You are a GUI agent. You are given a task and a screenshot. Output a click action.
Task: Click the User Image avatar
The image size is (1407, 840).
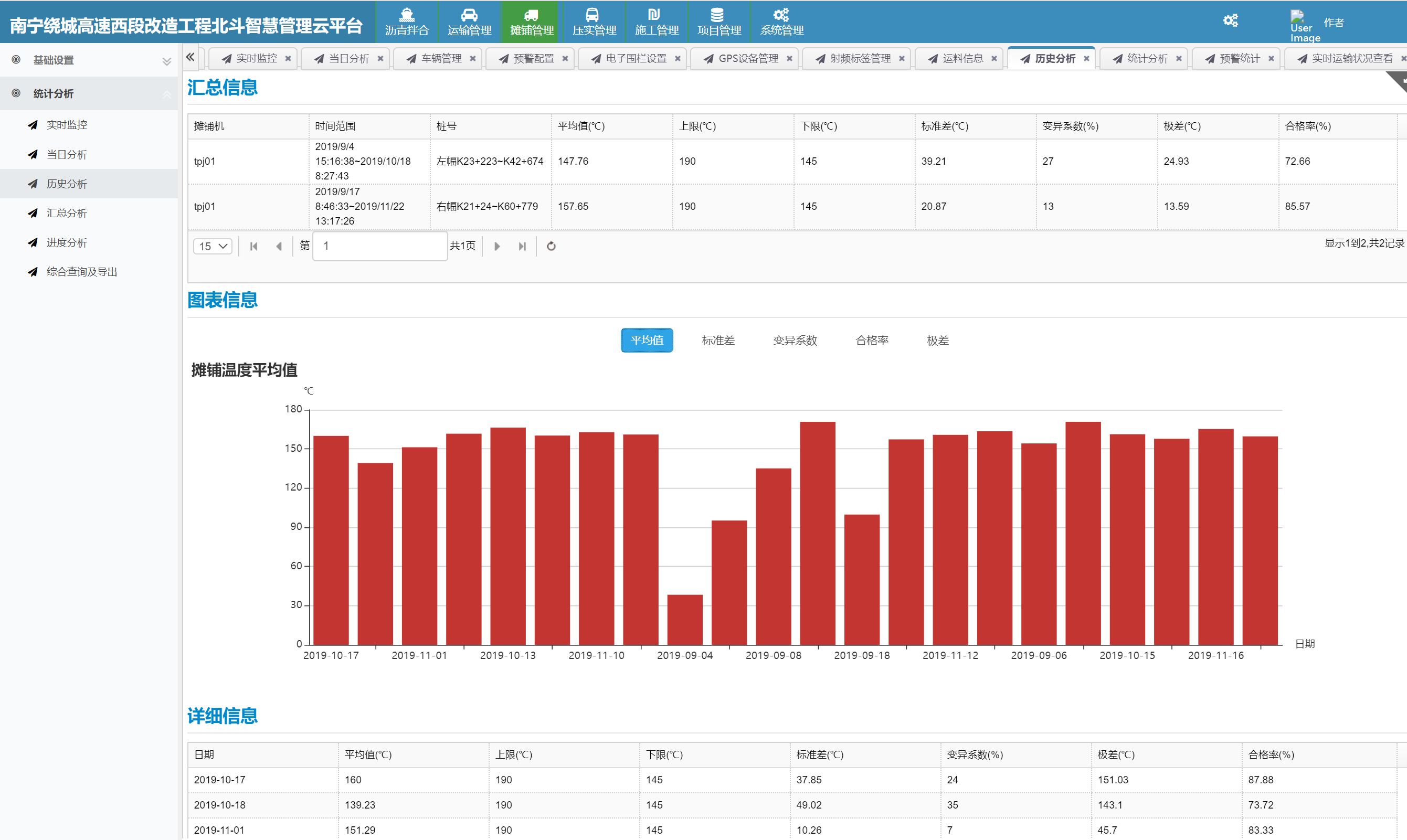(1304, 26)
